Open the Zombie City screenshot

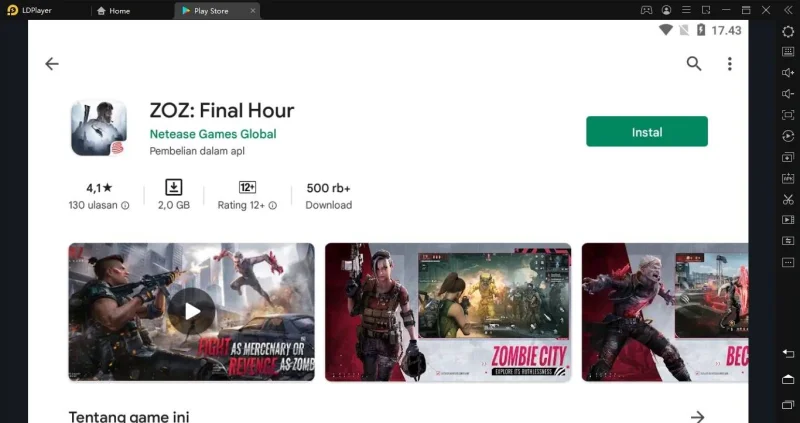(x=448, y=311)
